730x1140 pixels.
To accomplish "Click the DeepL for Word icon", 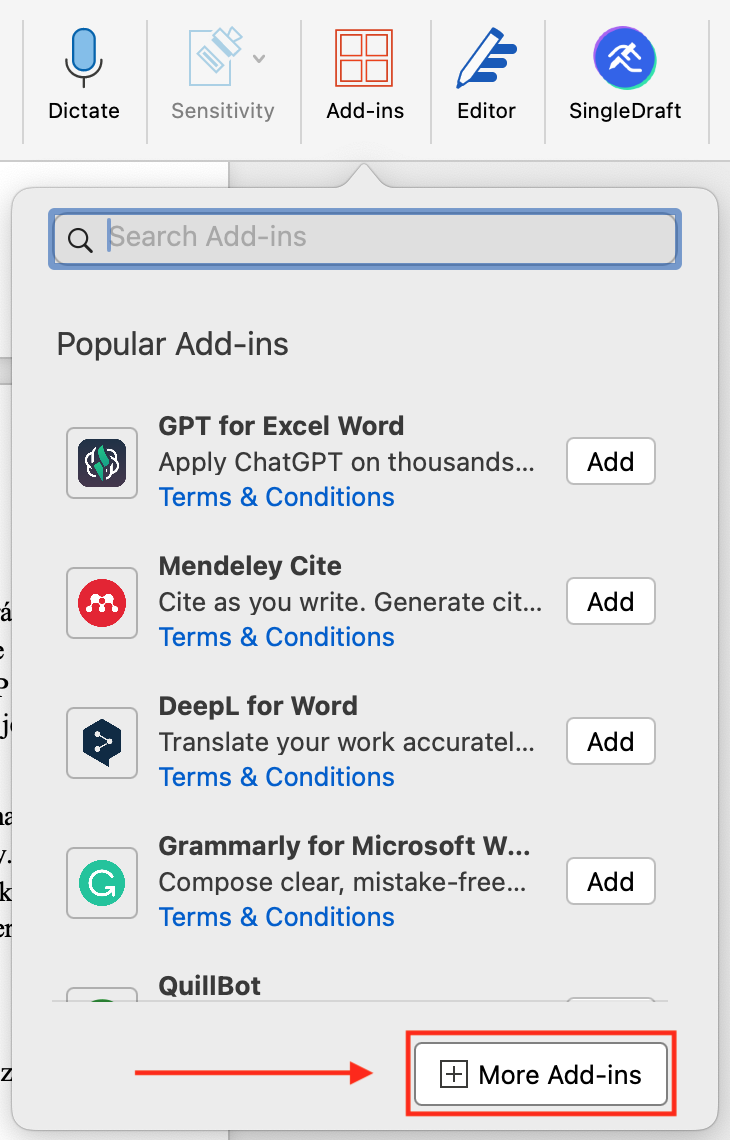I will tap(101, 742).
